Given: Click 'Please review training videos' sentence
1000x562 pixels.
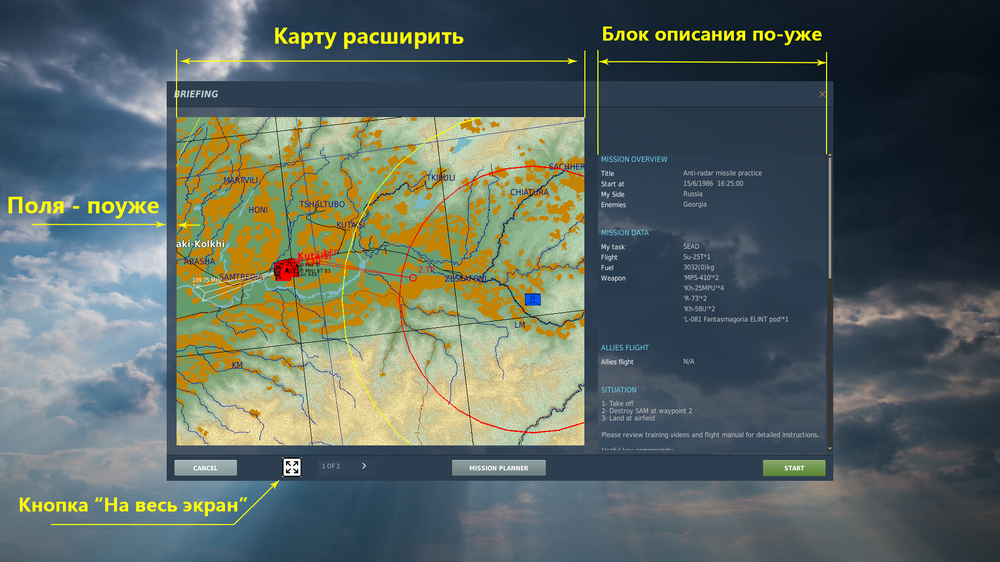Looking at the screenshot, I should pos(710,435).
